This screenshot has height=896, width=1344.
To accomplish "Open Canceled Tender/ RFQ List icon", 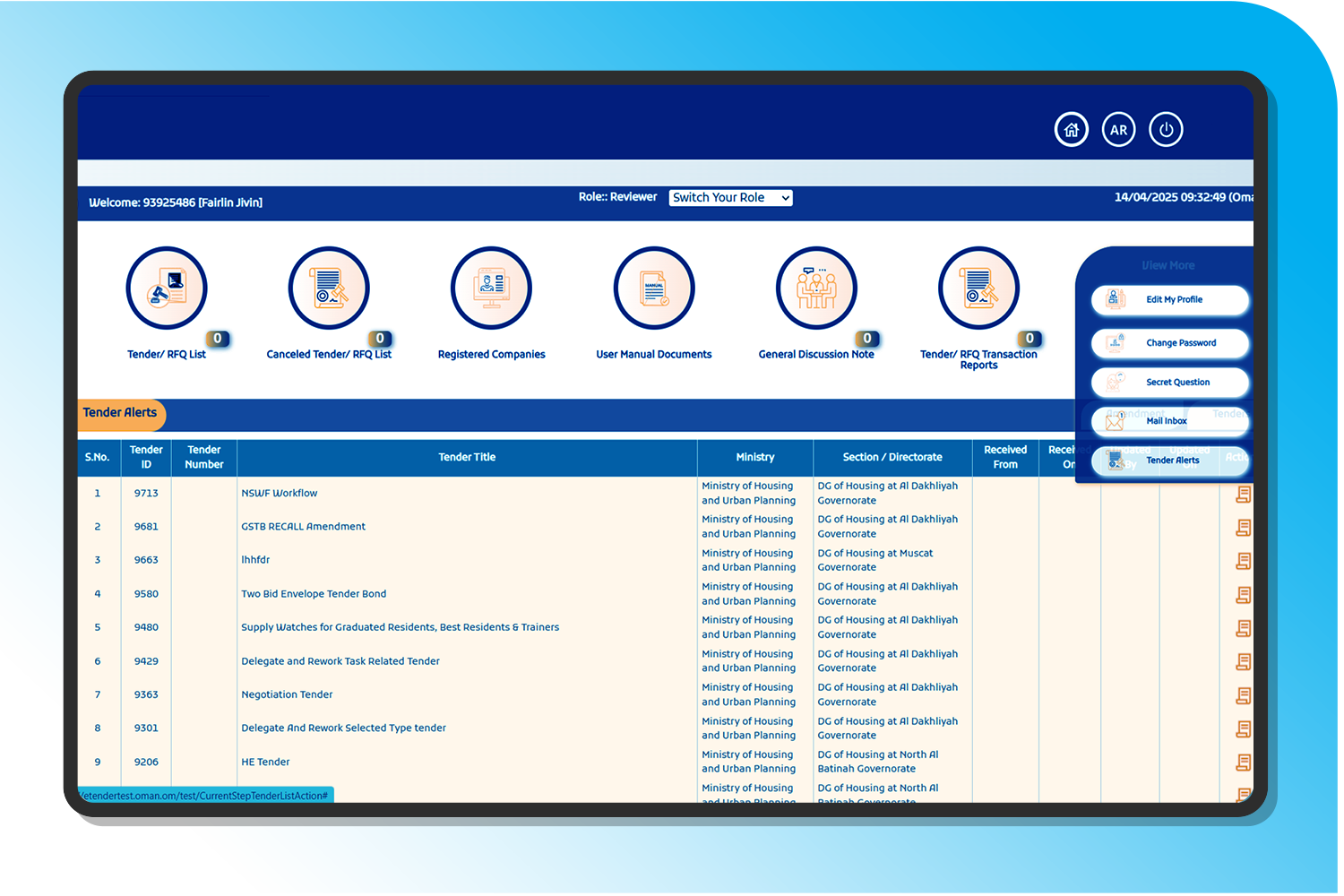I will pyautogui.click(x=329, y=289).
